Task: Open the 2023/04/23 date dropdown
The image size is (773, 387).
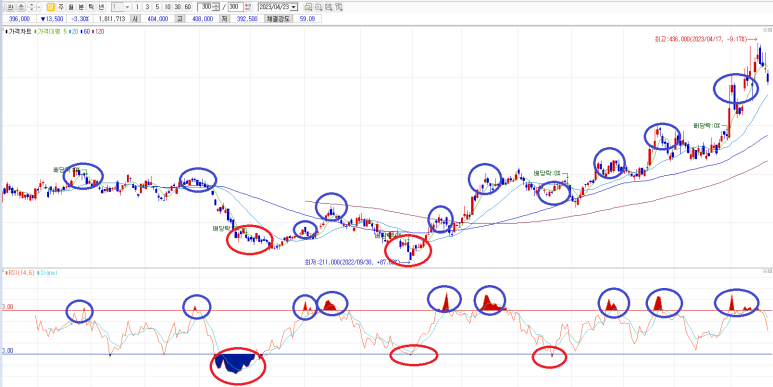Action: (293, 7)
